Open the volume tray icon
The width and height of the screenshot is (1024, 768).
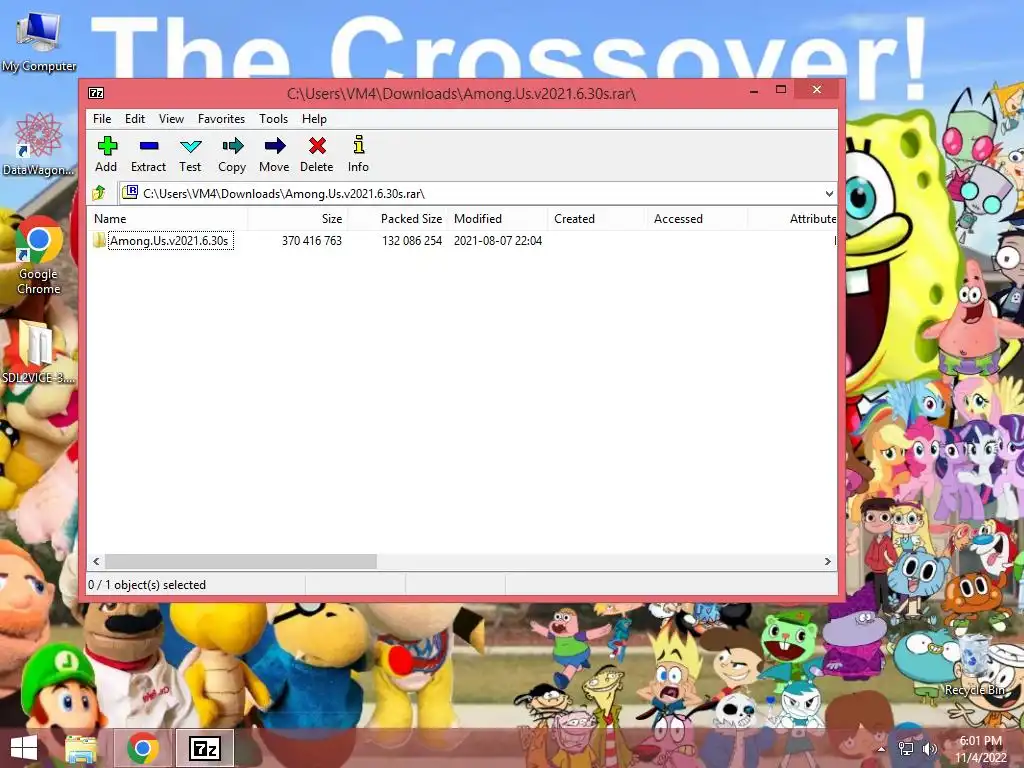929,749
